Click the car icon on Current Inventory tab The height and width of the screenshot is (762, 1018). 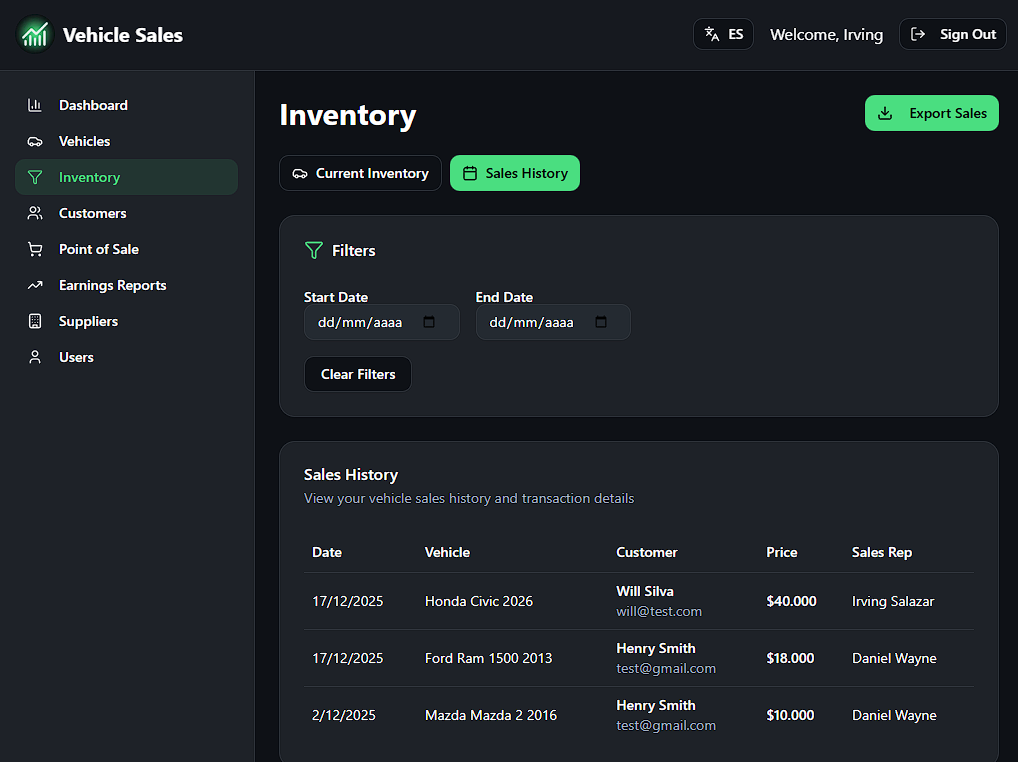(300, 174)
